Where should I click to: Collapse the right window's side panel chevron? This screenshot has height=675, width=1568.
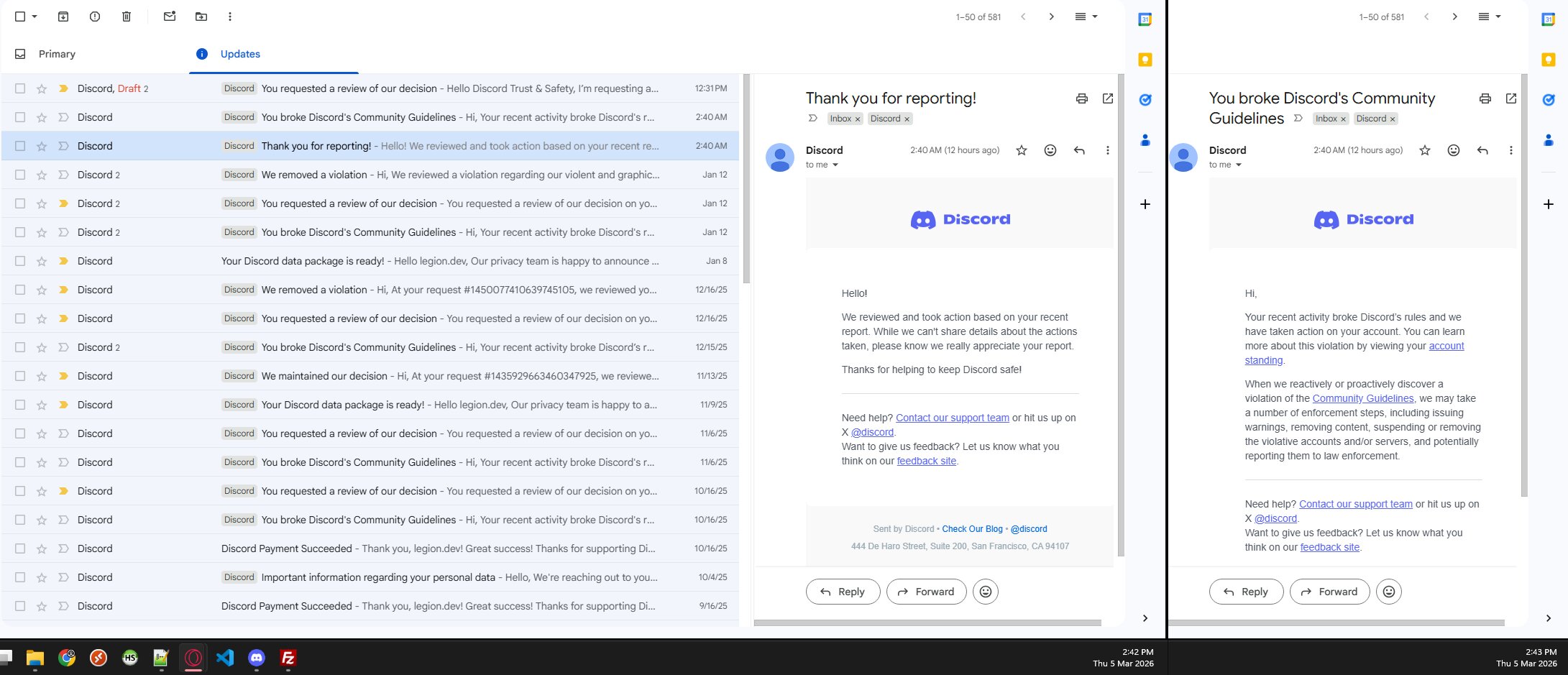click(x=1549, y=618)
